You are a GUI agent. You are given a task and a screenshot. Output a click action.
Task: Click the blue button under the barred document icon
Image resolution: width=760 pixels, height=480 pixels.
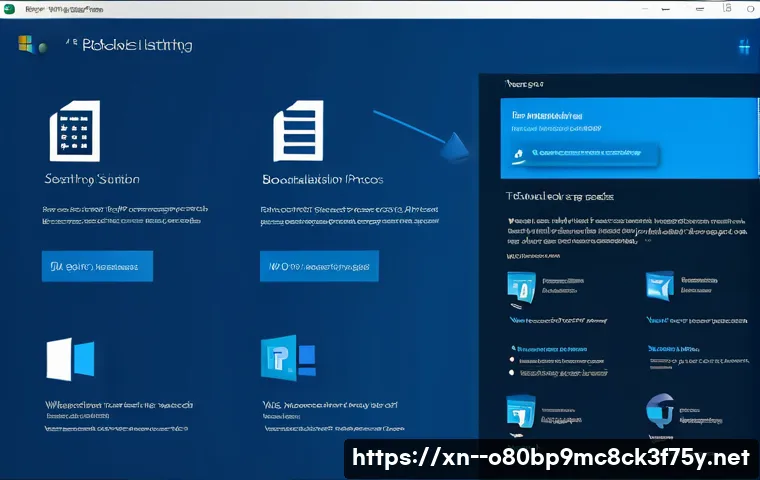[319, 266]
